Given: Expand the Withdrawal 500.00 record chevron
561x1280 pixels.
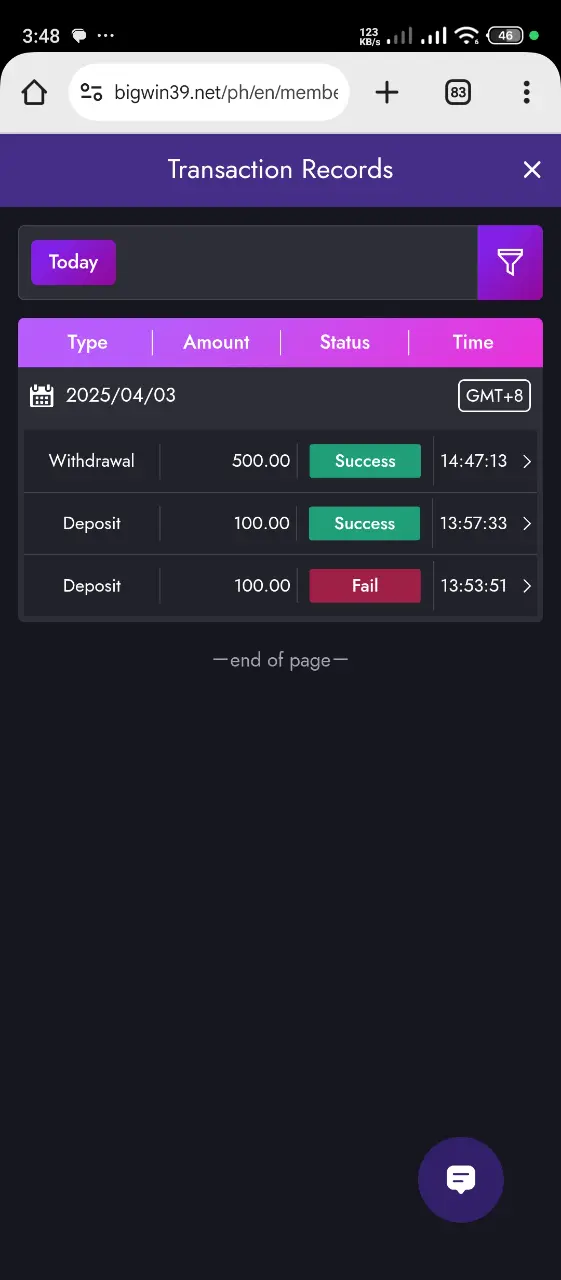Looking at the screenshot, I should pyautogui.click(x=528, y=462).
